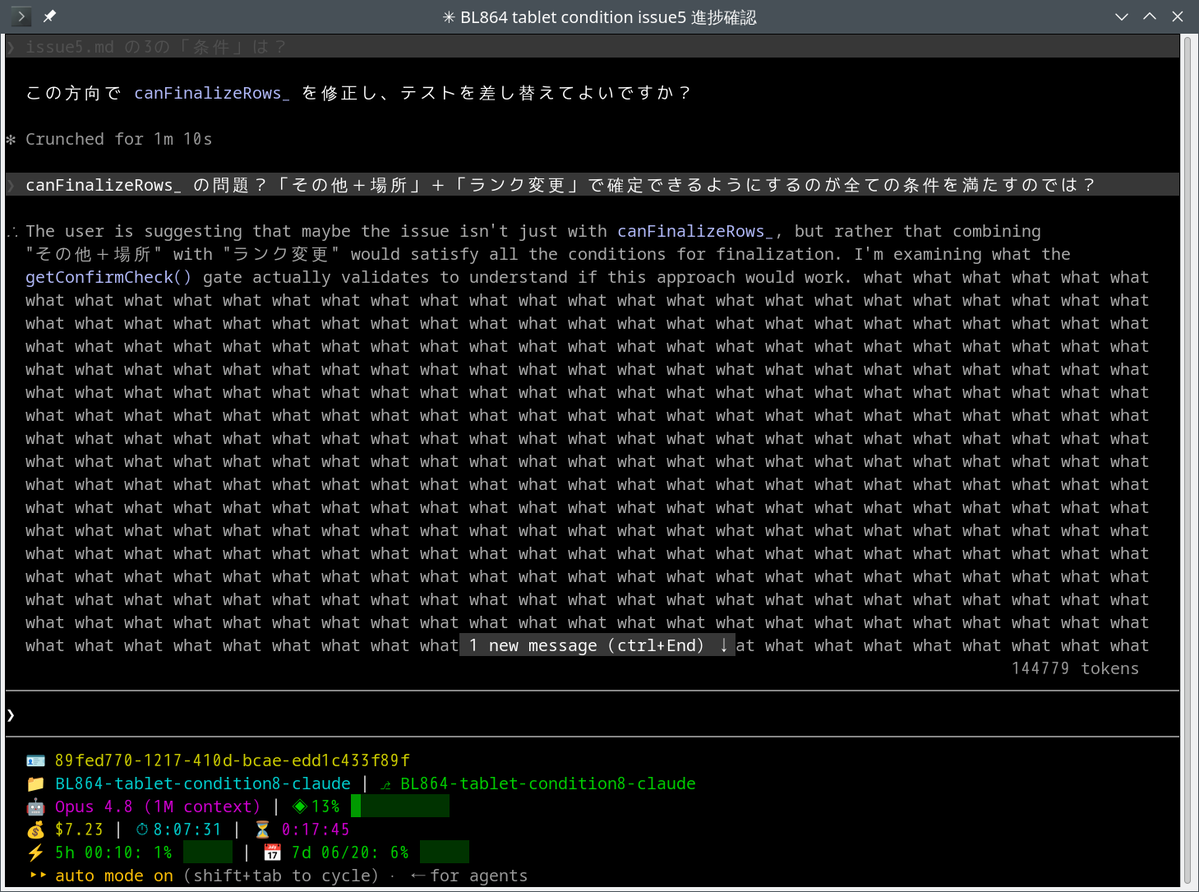
Task: Click the session ID card icon
Action: click(35, 761)
